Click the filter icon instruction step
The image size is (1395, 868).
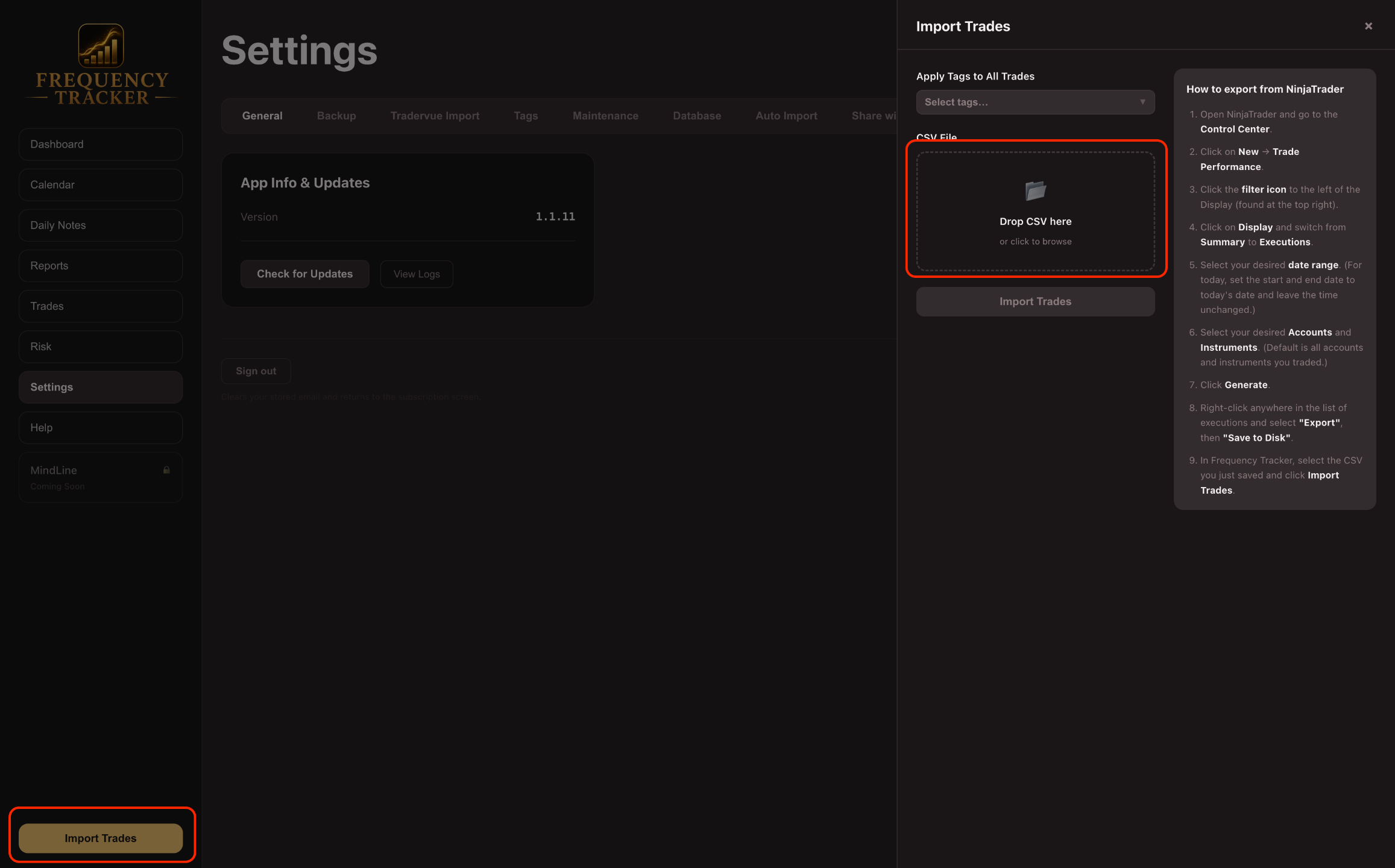[1273, 197]
